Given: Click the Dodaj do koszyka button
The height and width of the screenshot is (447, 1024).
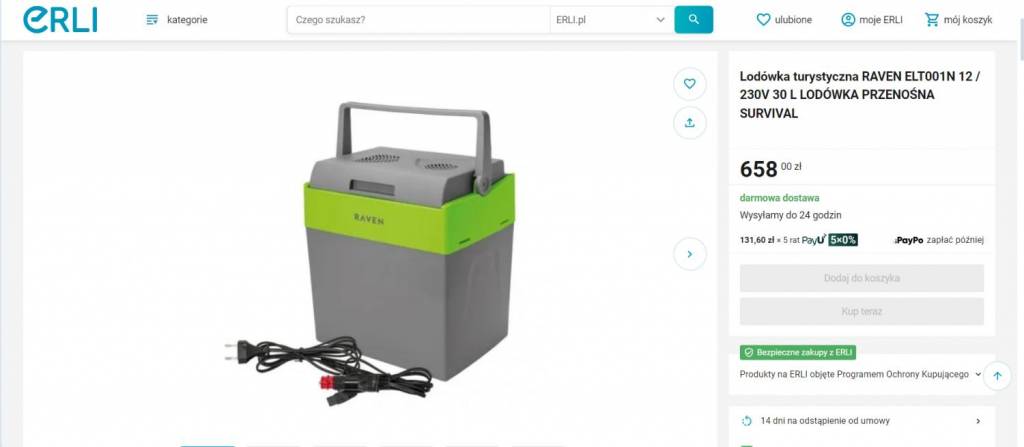Looking at the screenshot, I should [x=861, y=278].
